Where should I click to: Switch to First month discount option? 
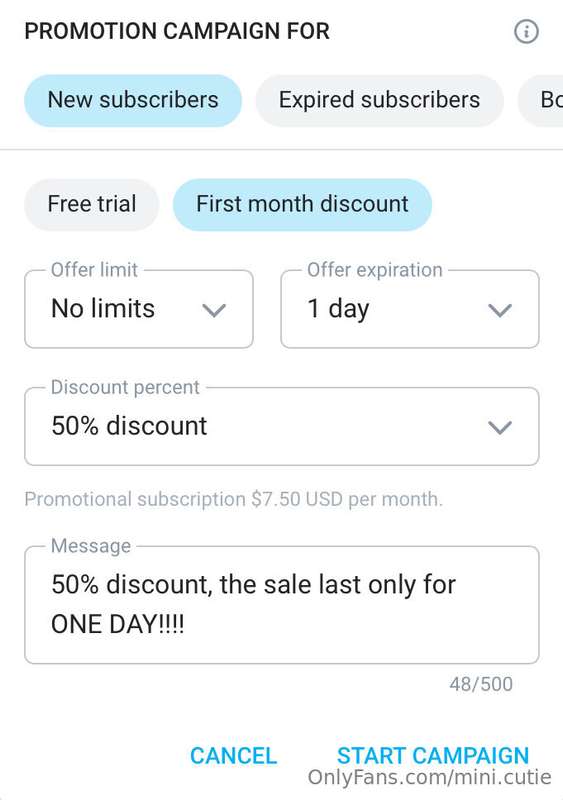(302, 204)
